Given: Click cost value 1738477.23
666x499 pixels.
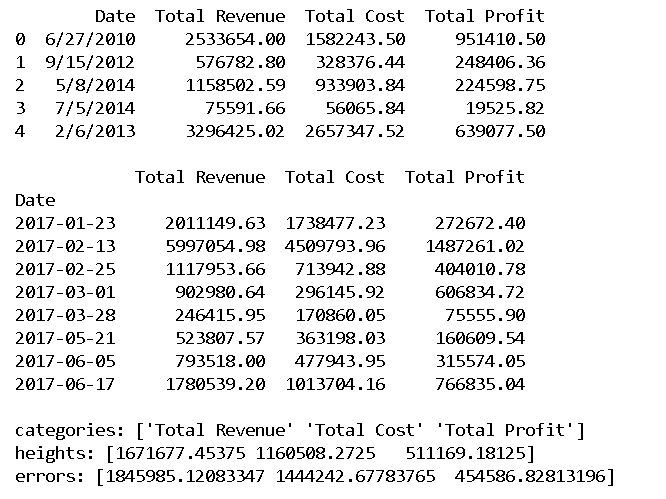Looking at the screenshot, I should pyautogui.click(x=336, y=223).
